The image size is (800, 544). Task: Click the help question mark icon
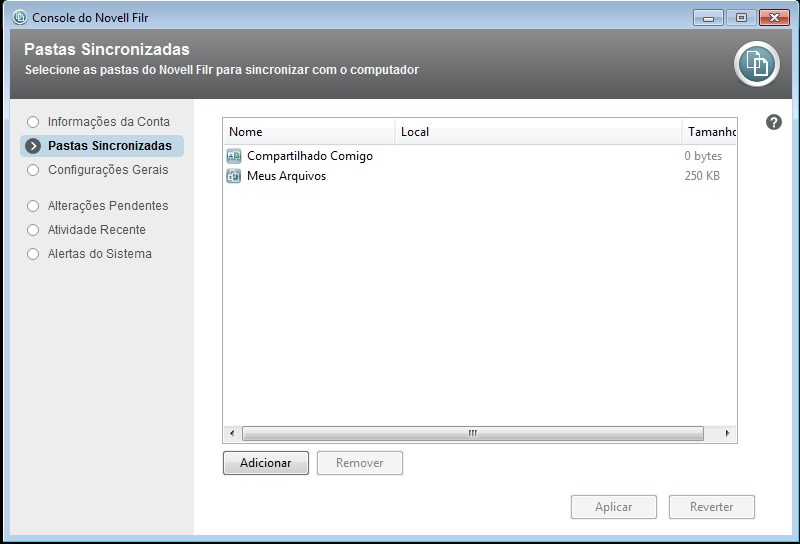pyautogui.click(x=773, y=122)
